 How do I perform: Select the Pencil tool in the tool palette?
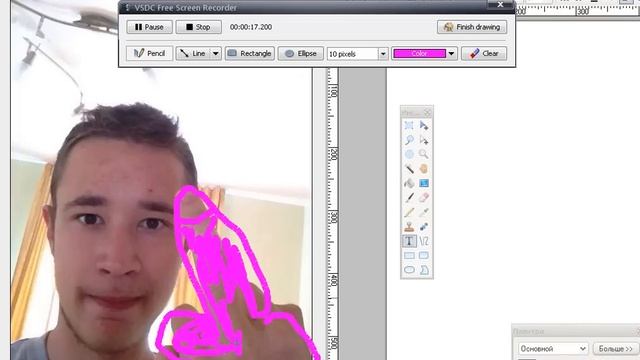[x=409, y=212]
